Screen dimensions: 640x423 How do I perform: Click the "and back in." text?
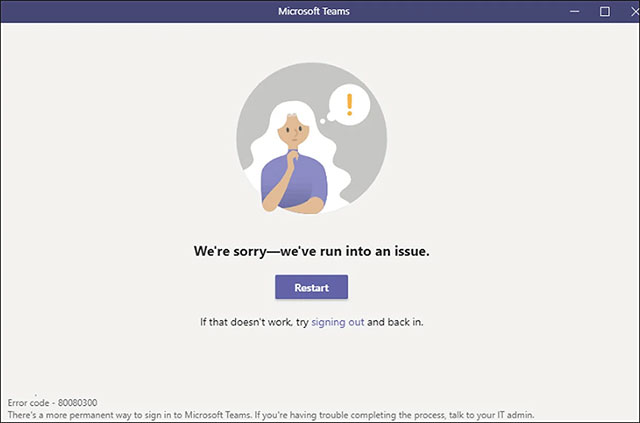point(395,322)
